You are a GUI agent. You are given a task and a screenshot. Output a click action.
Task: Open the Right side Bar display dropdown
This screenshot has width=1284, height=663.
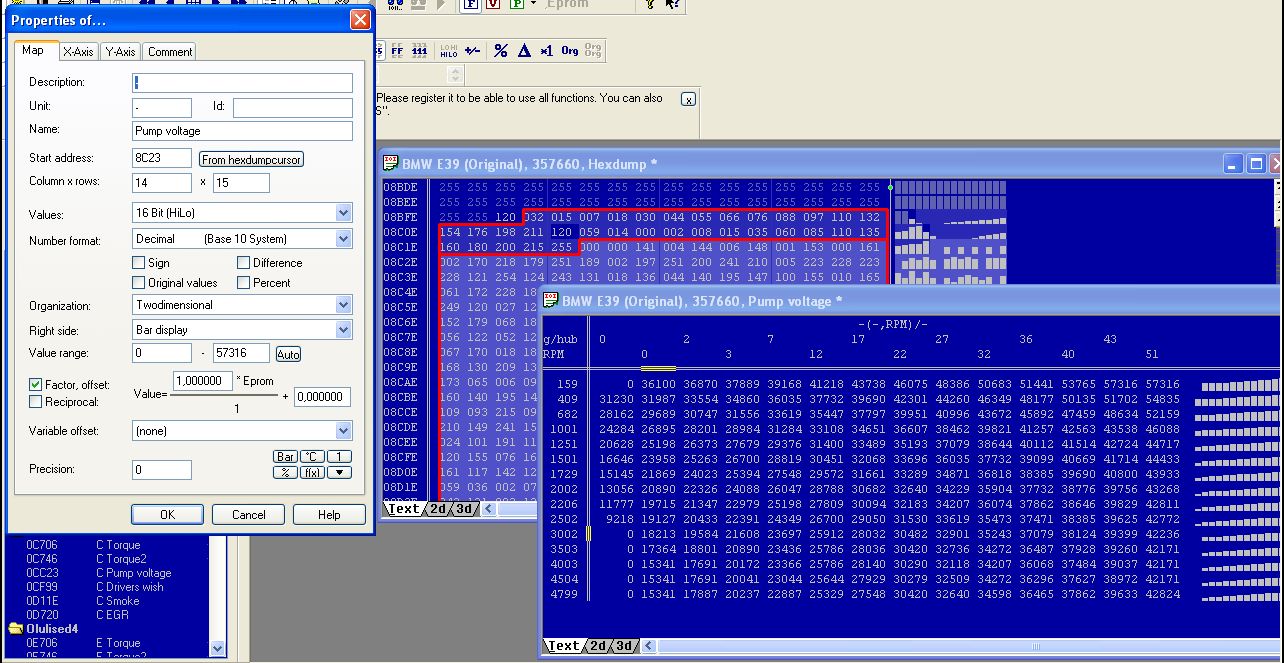343,329
